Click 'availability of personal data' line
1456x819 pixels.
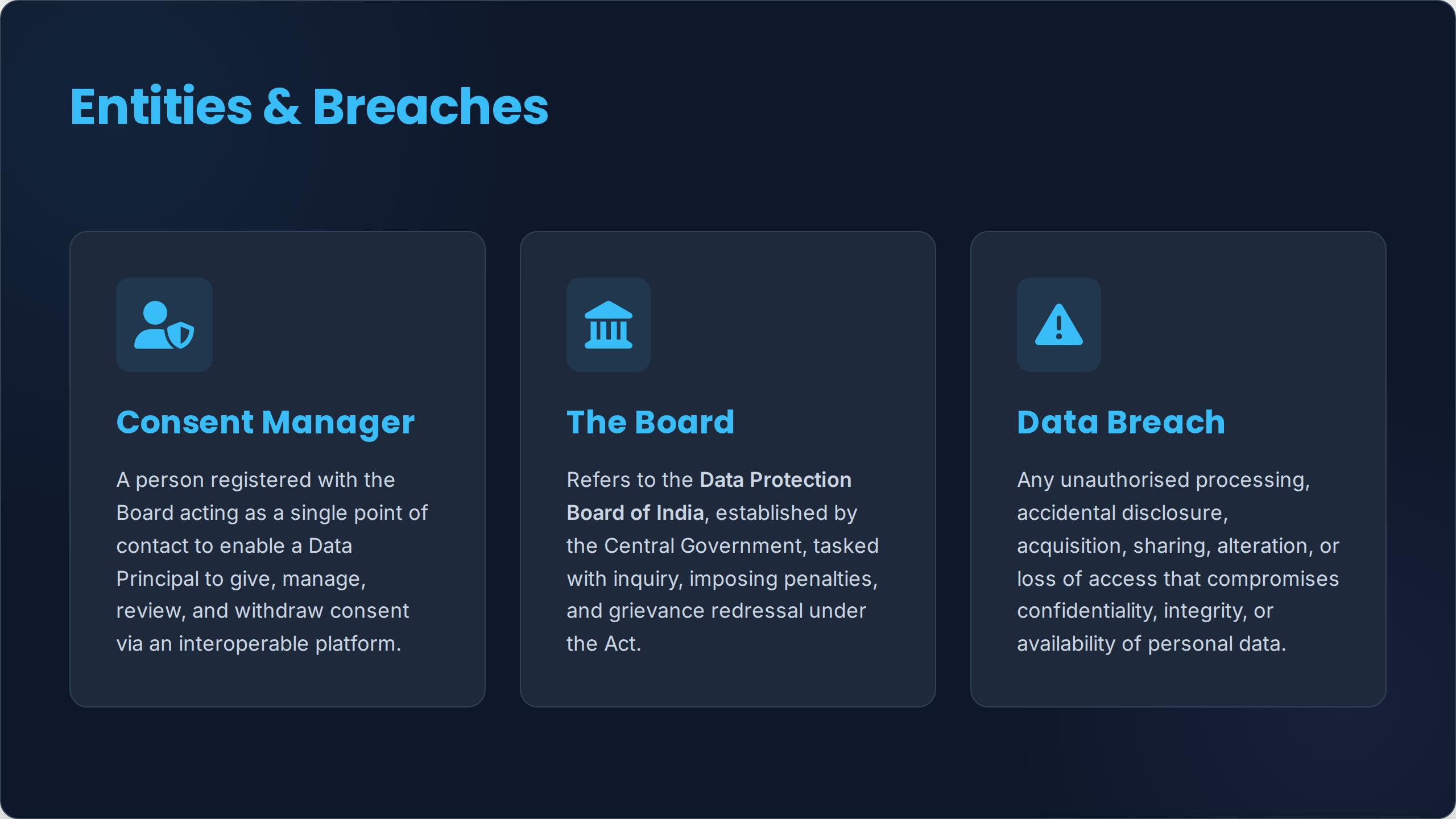(1151, 644)
